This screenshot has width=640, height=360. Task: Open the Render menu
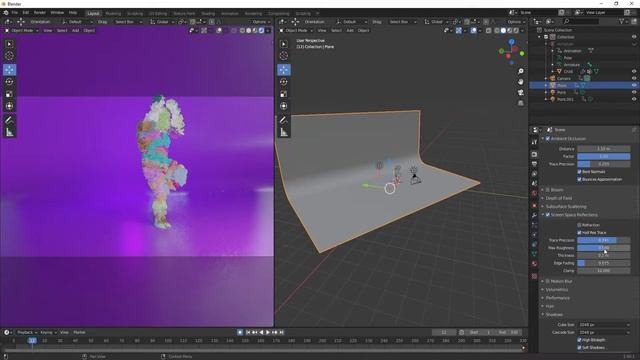click(x=40, y=13)
